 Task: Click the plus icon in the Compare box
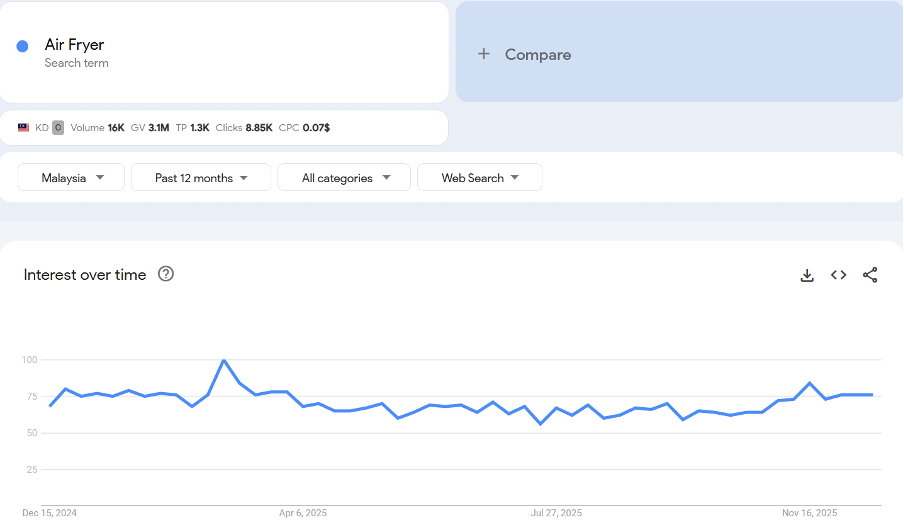coord(484,54)
